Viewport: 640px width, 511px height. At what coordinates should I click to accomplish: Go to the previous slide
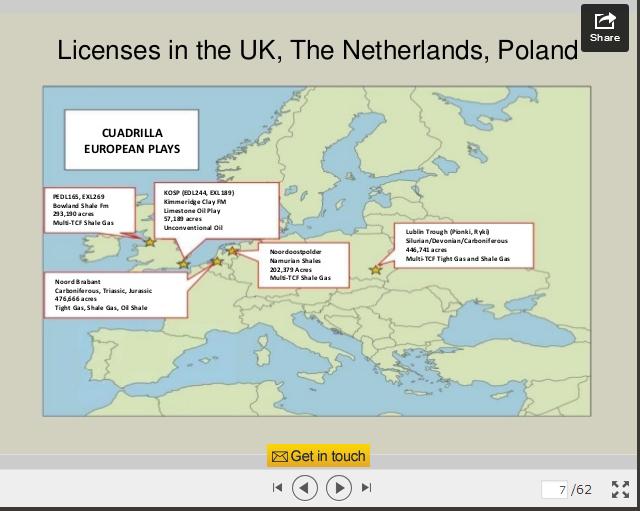[x=305, y=487]
